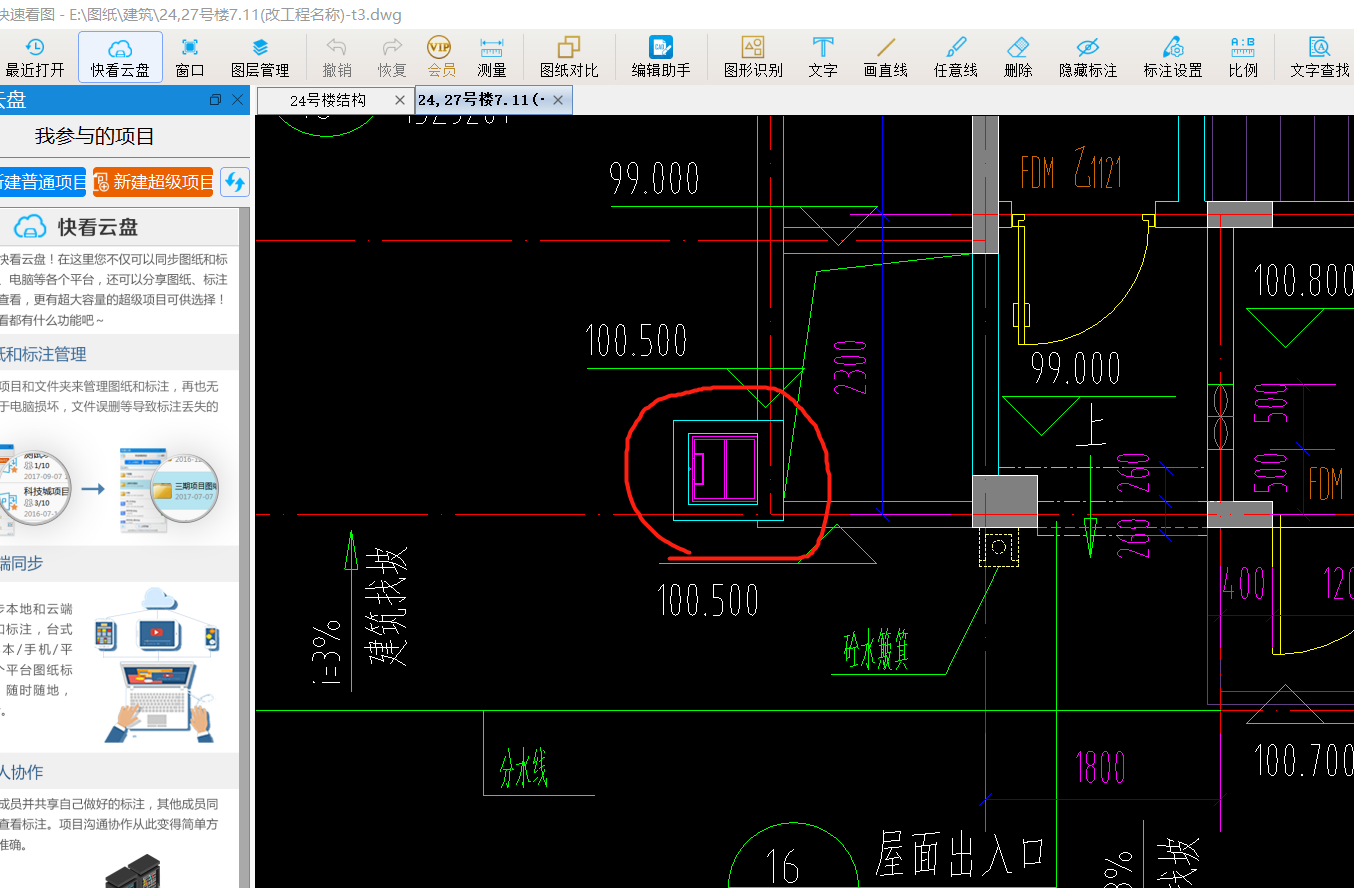This screenshot has height=888, width=1354.
Task: Choose the 删除 eraser tool
Action: [1018, 57]
